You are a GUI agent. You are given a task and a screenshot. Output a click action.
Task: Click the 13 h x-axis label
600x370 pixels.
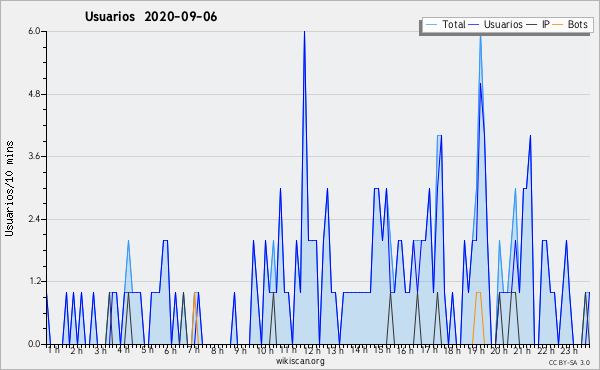[x=335, y=351]
